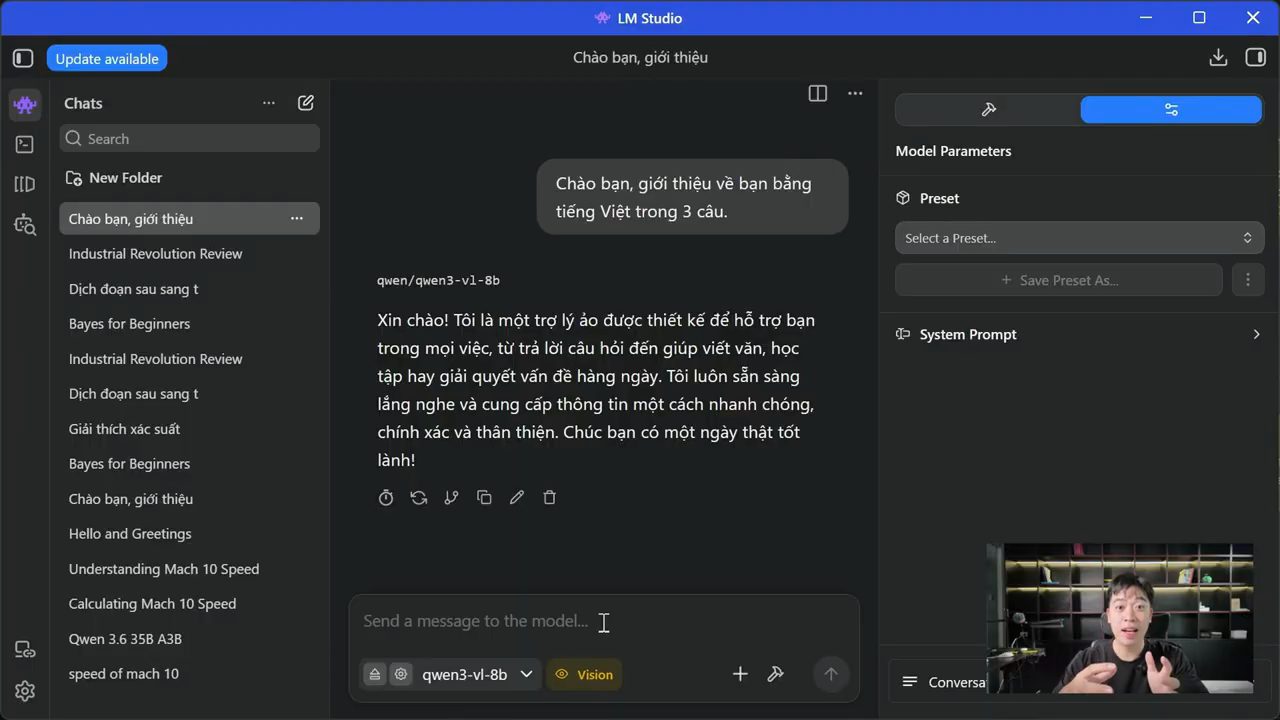Image resolution: width=1280 pixels, height=720 pixels.
Task: Open the Hello and Greetings chat
Action: 190,534
